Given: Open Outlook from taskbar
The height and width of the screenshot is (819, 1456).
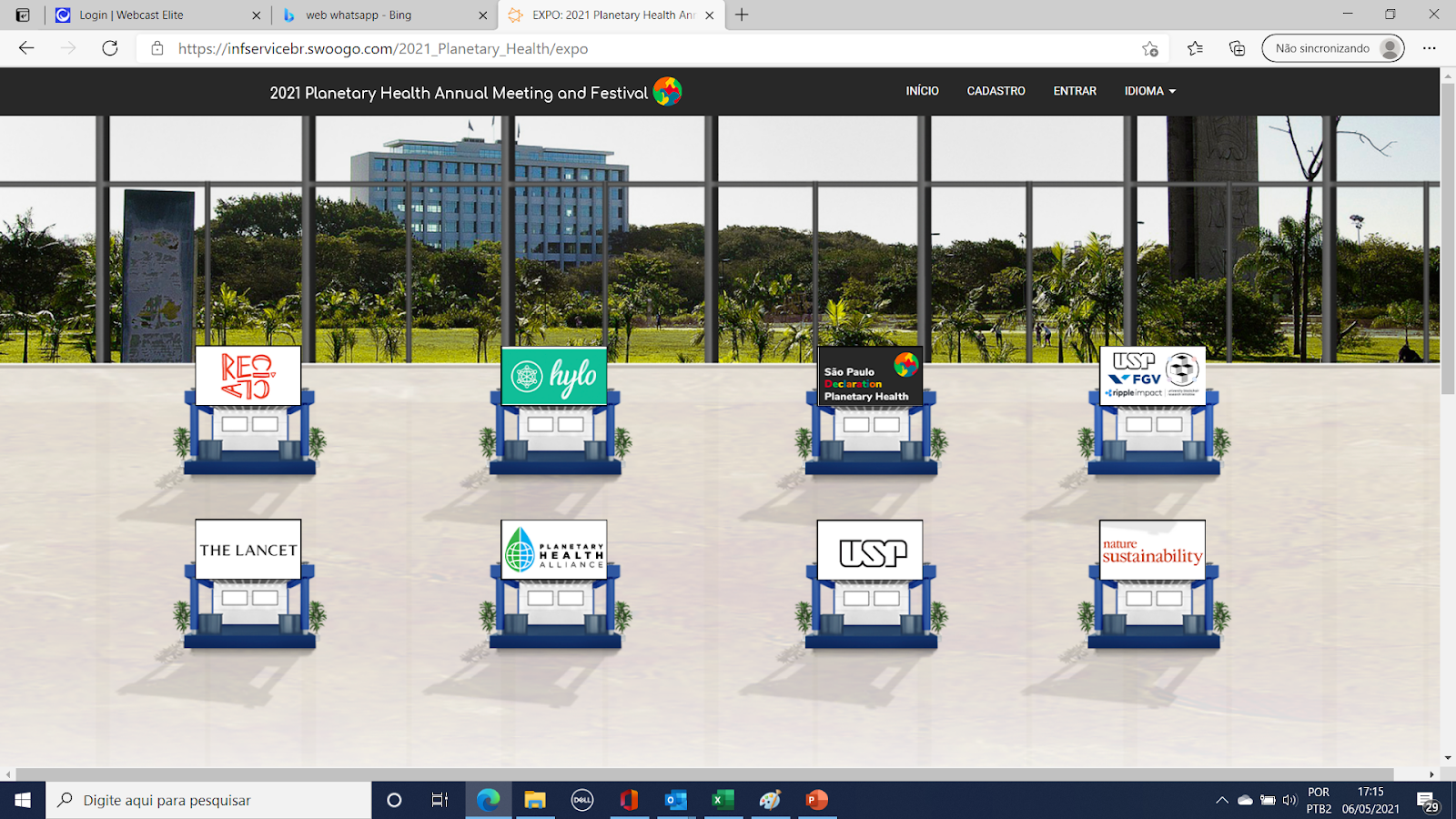Looking at the screenshot, I should pos(676,800).
